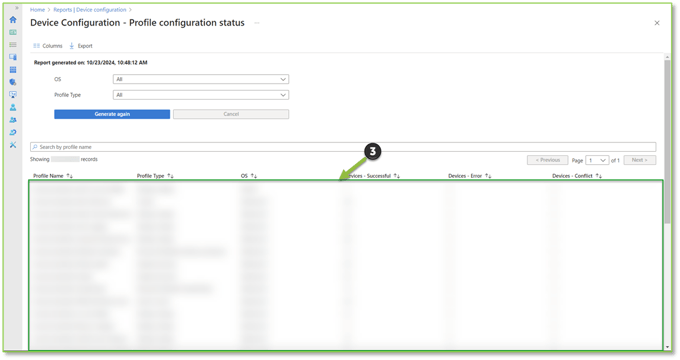680x360 pixels.
Task: Close the Profile configuration status blade
Action: pyautogui.click(x=657, y=23)
